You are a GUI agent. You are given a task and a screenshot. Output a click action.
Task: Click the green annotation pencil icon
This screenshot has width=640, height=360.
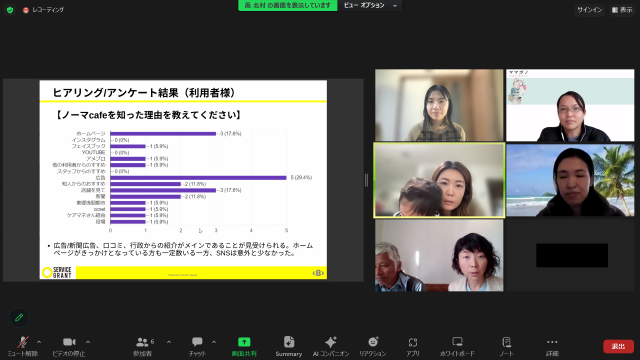[19, 317]
